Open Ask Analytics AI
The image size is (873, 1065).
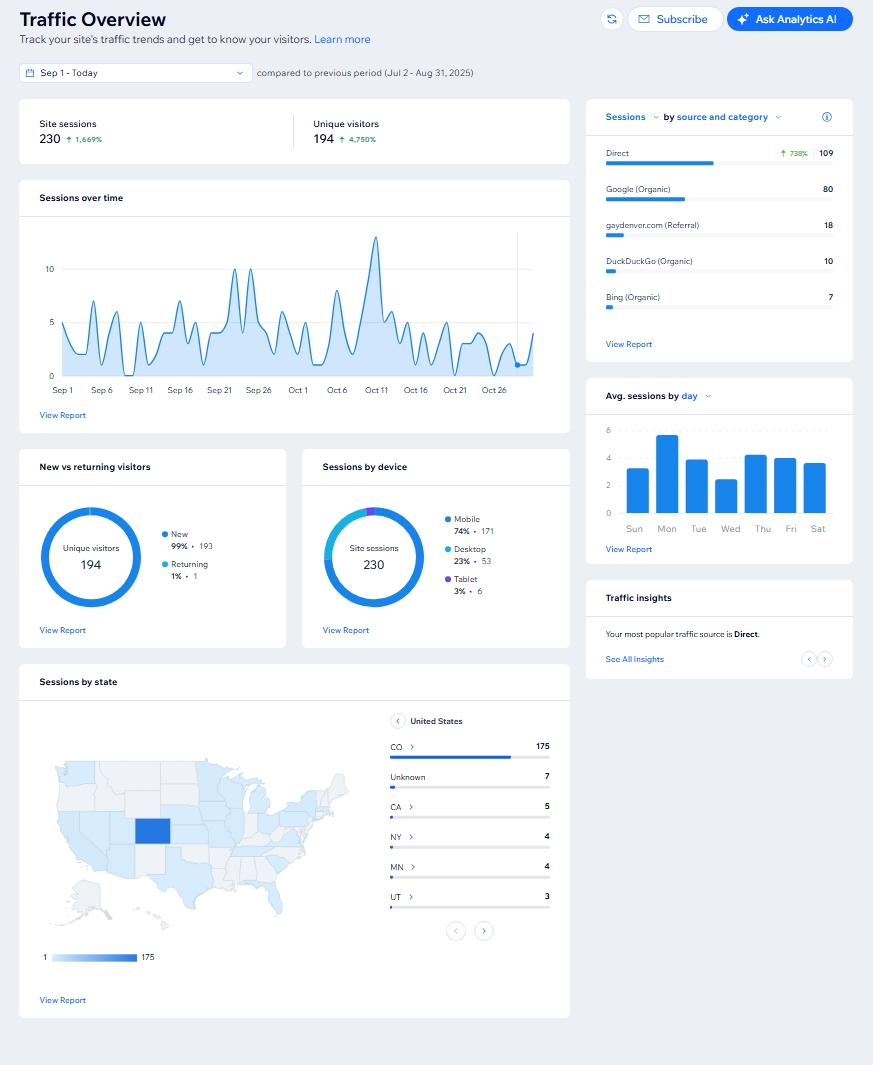coord(789,19)
